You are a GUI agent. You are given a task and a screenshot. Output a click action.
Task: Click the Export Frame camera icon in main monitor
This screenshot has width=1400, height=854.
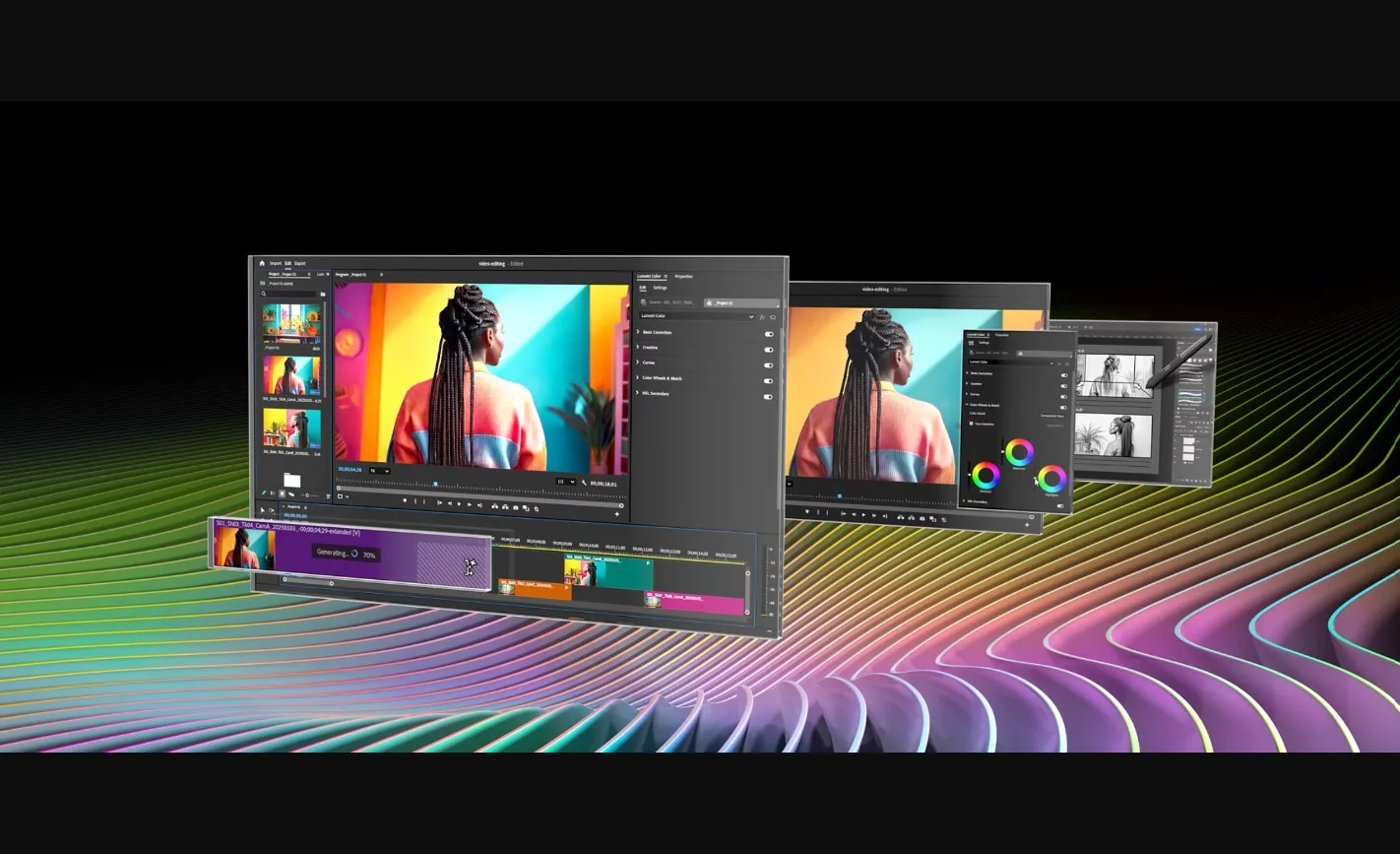tap(516, 508)
